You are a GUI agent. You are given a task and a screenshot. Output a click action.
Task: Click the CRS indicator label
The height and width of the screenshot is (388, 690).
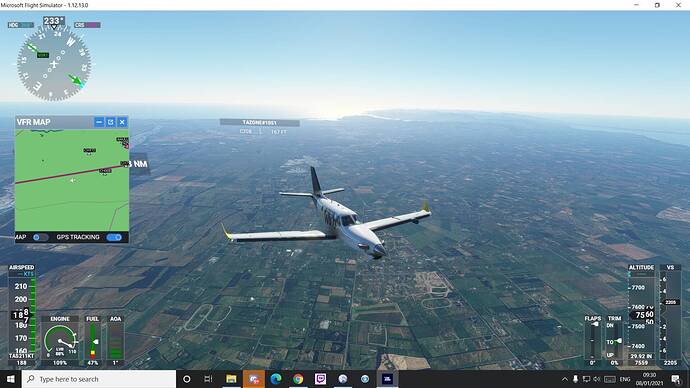(x=87, y=25)
